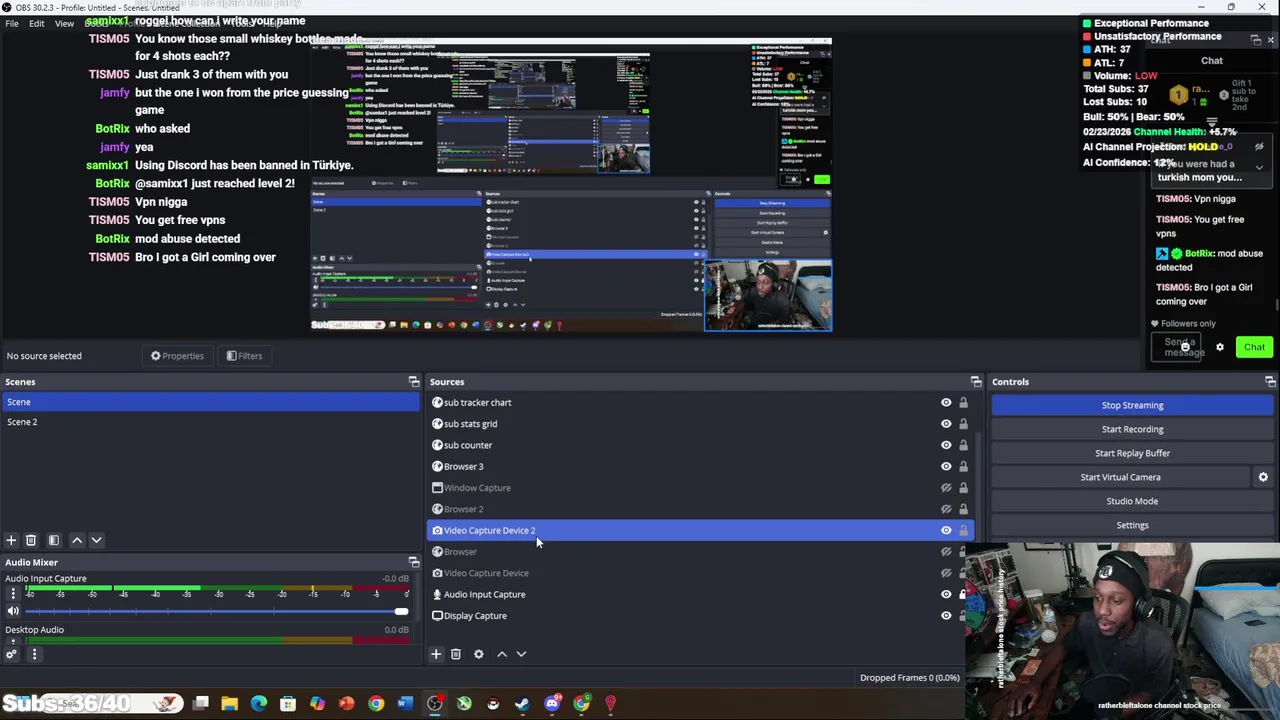Show the hidden Window Capture source

[946, 488]
